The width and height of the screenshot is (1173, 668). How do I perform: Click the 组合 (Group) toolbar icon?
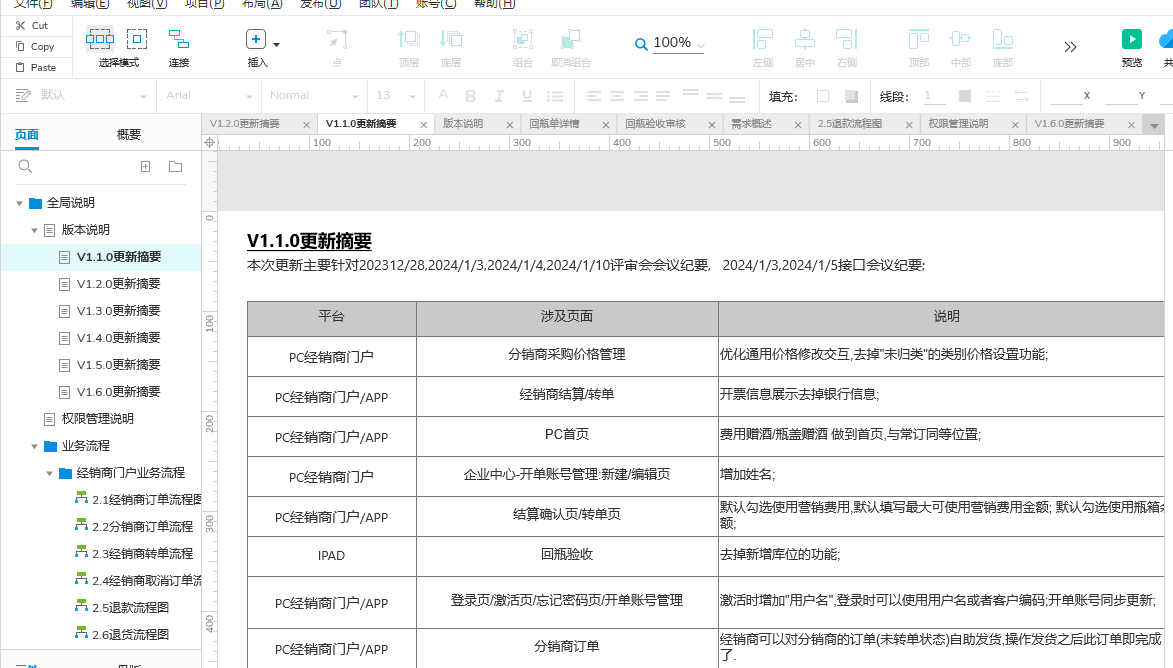[522, 40]
